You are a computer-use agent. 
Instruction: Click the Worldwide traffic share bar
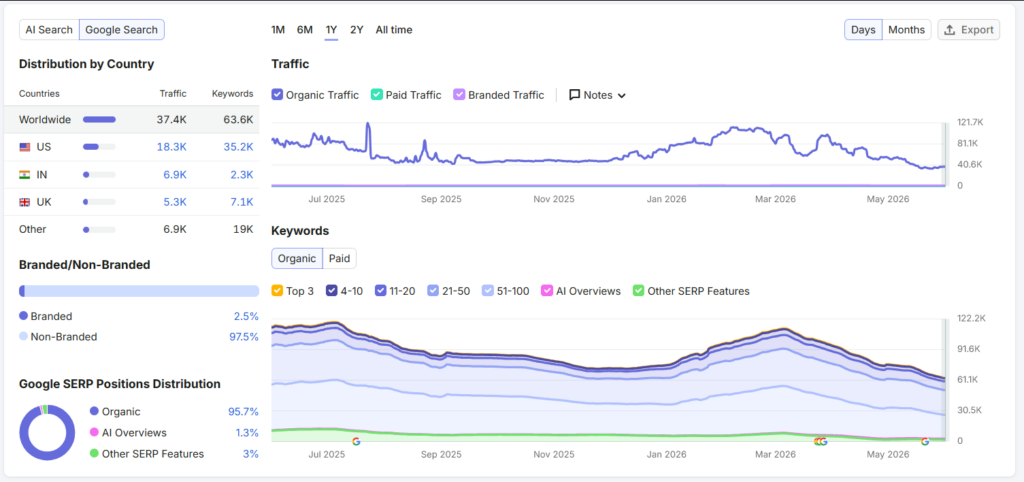coord(99,120)
